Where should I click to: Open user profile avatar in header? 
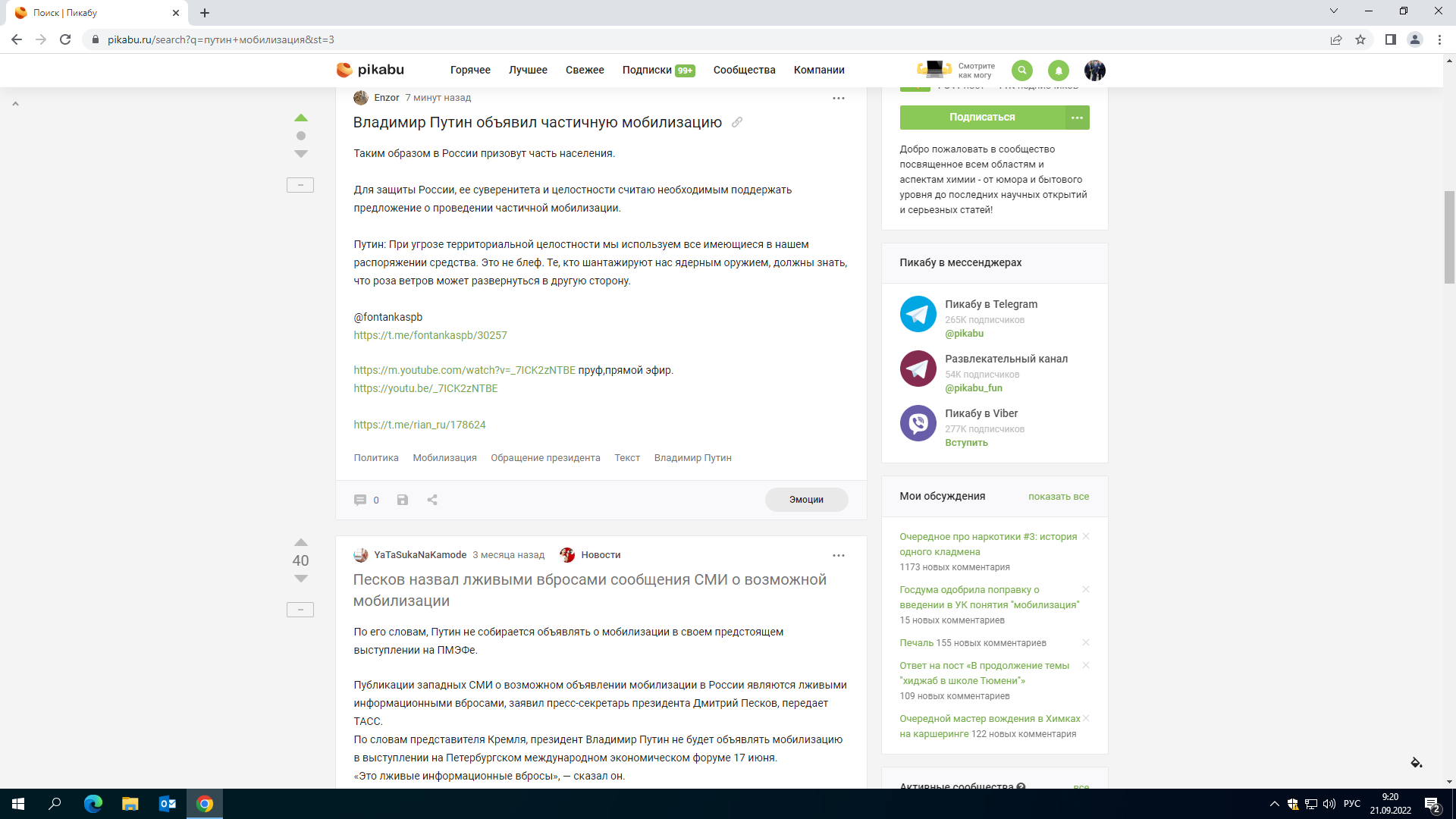pos(1094,71)
